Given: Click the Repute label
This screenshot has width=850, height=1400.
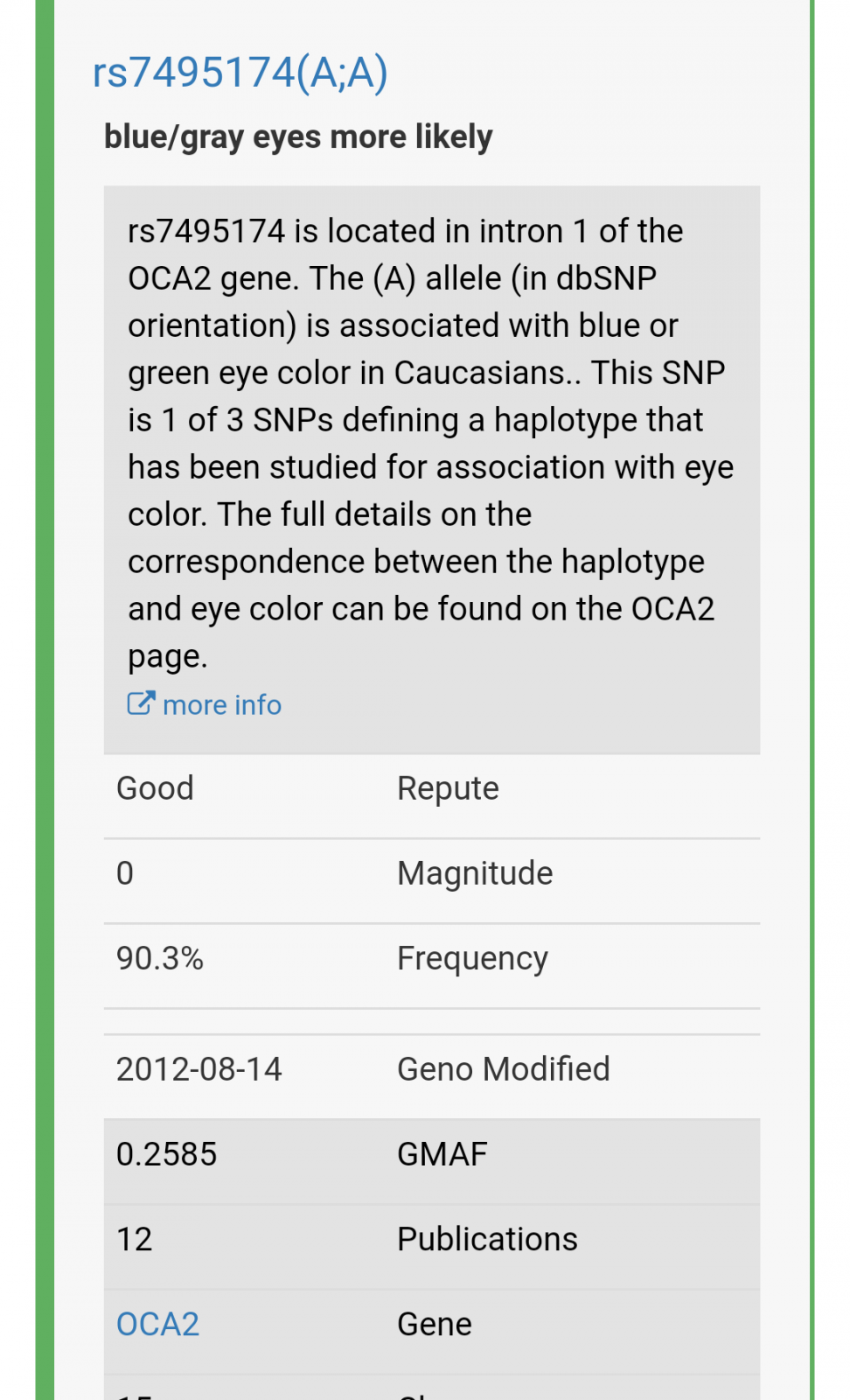Looking at the screenshot, I should point(448,788).
